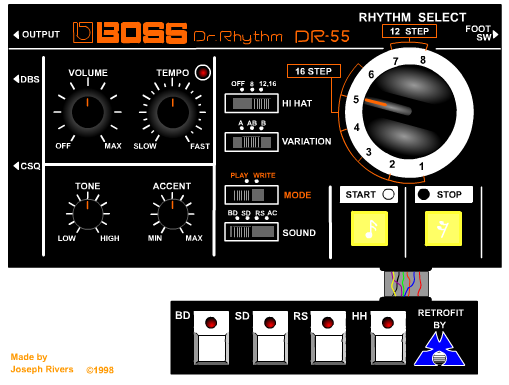
Task: Click the orange MODE label
Action: (297, 195)
